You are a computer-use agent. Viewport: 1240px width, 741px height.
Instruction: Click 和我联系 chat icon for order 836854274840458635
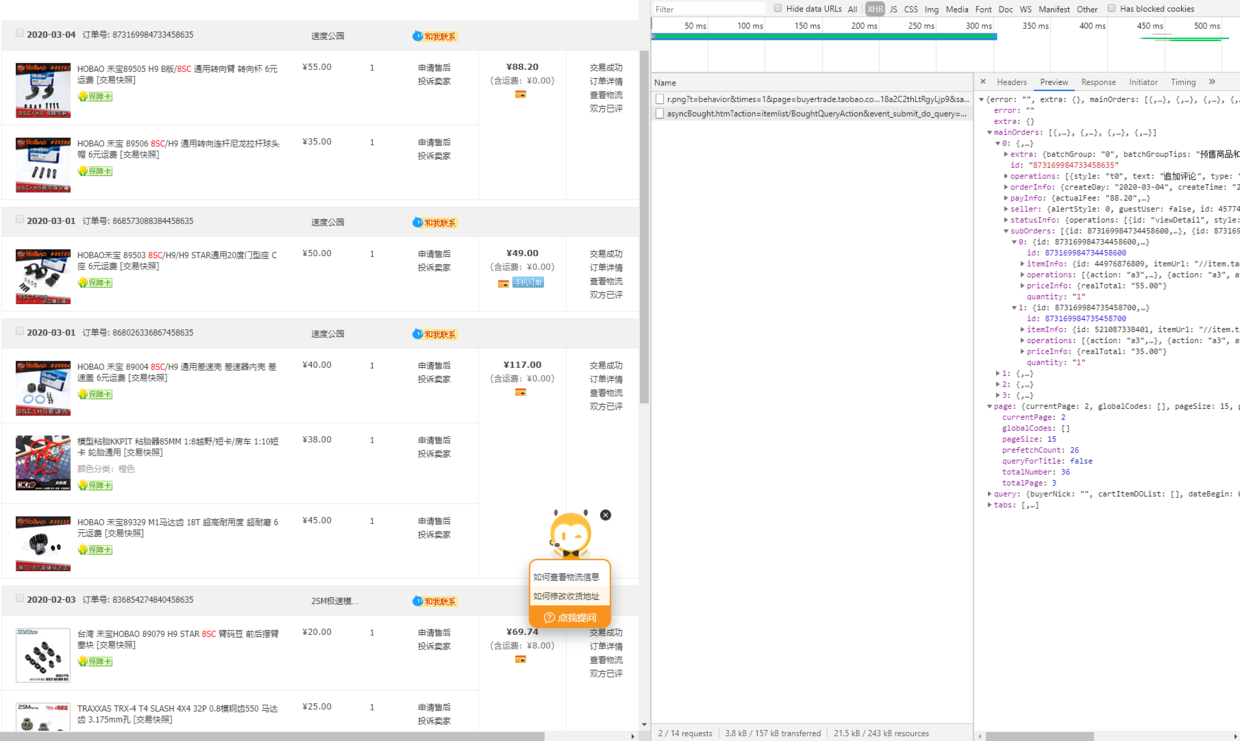coord(434,601)
